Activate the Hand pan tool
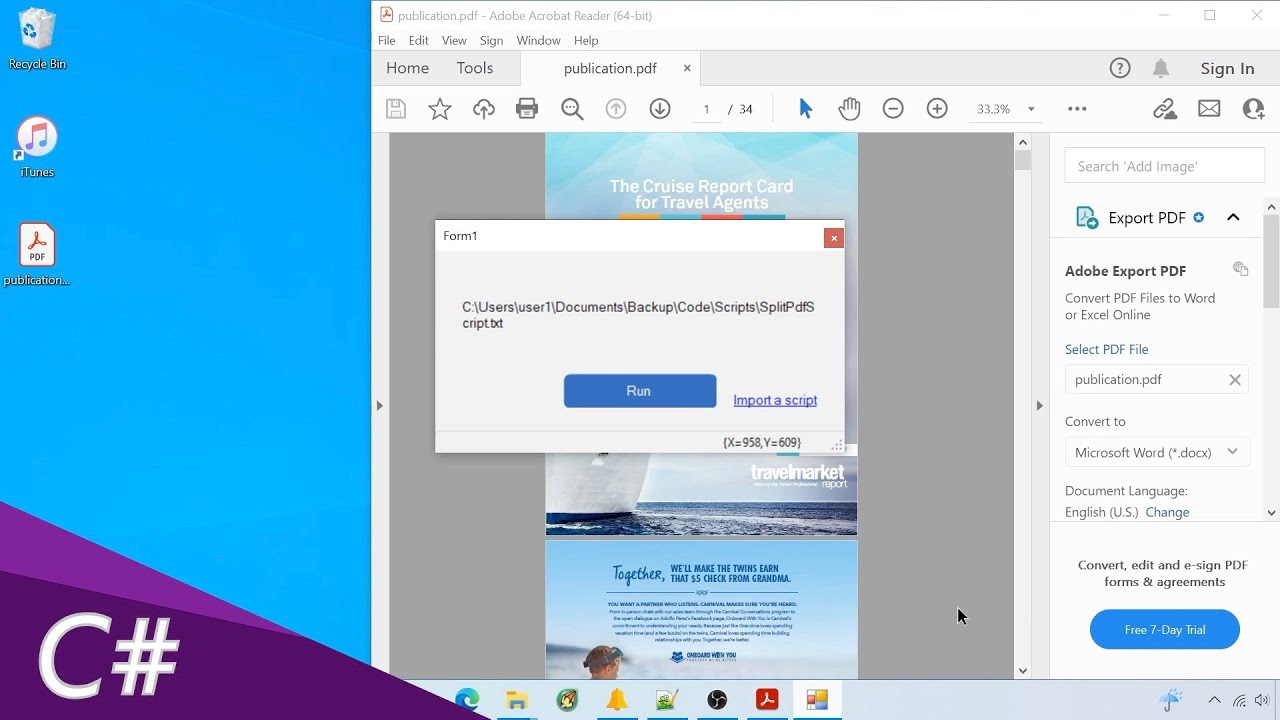Image resolution: width=1280 pixels, height=720 pixels. [849, 109]
